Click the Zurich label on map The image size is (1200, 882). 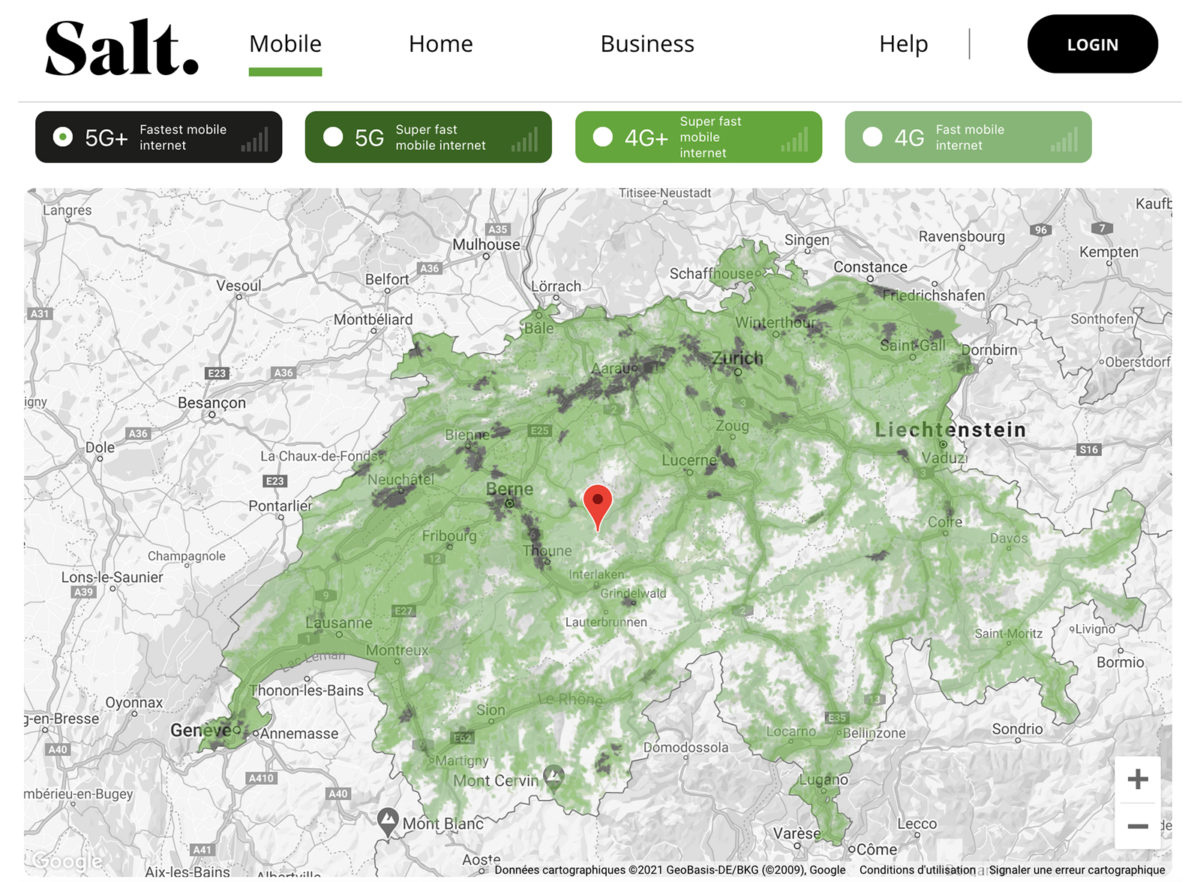(x=737, y=358)
